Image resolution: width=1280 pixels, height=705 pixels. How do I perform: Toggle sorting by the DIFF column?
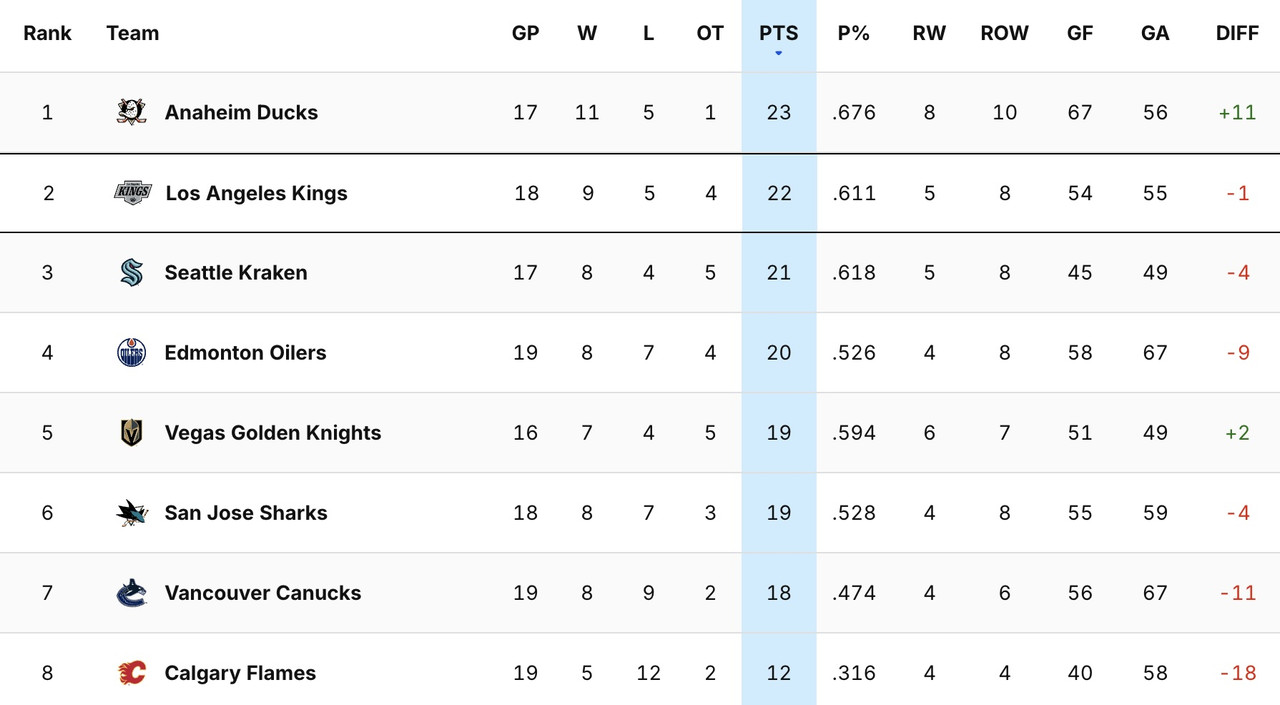coord(1237,33)
